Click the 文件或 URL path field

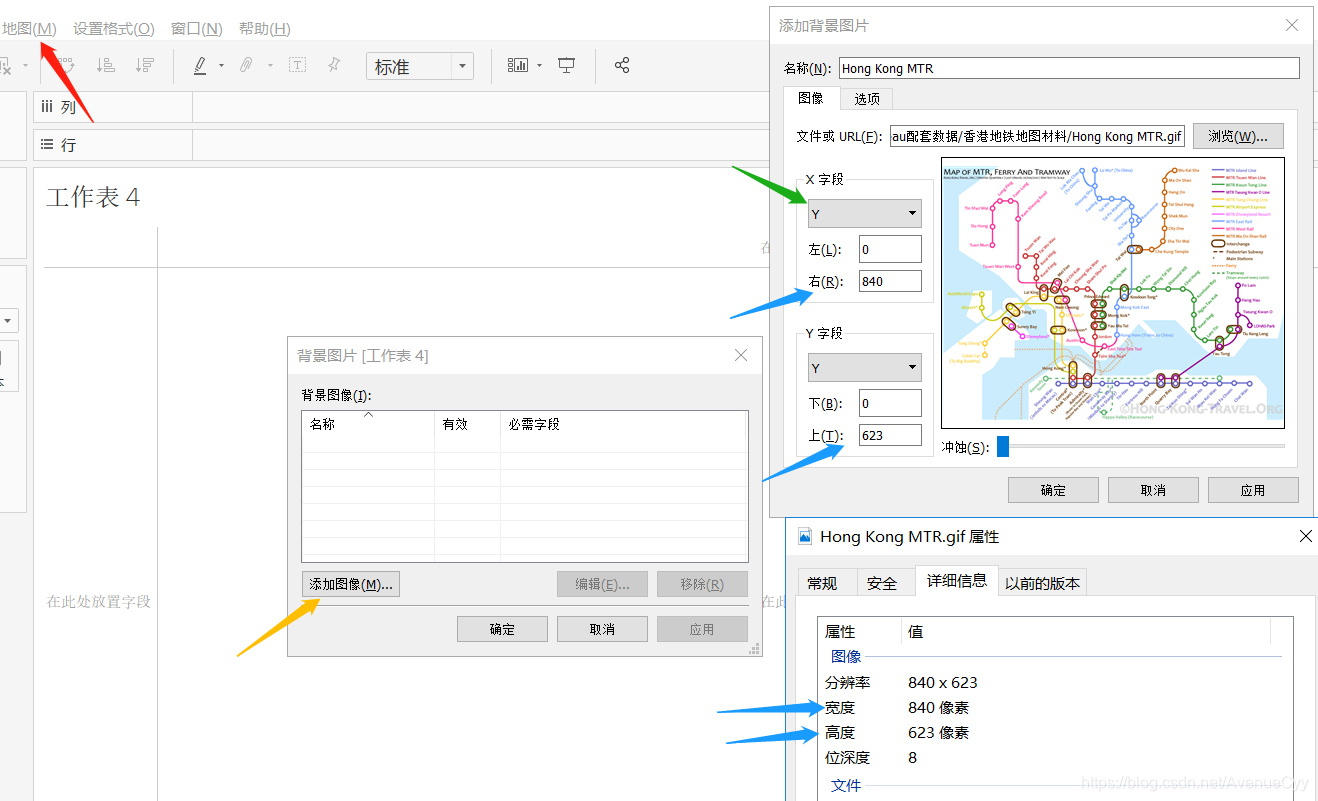[1037, 136]
